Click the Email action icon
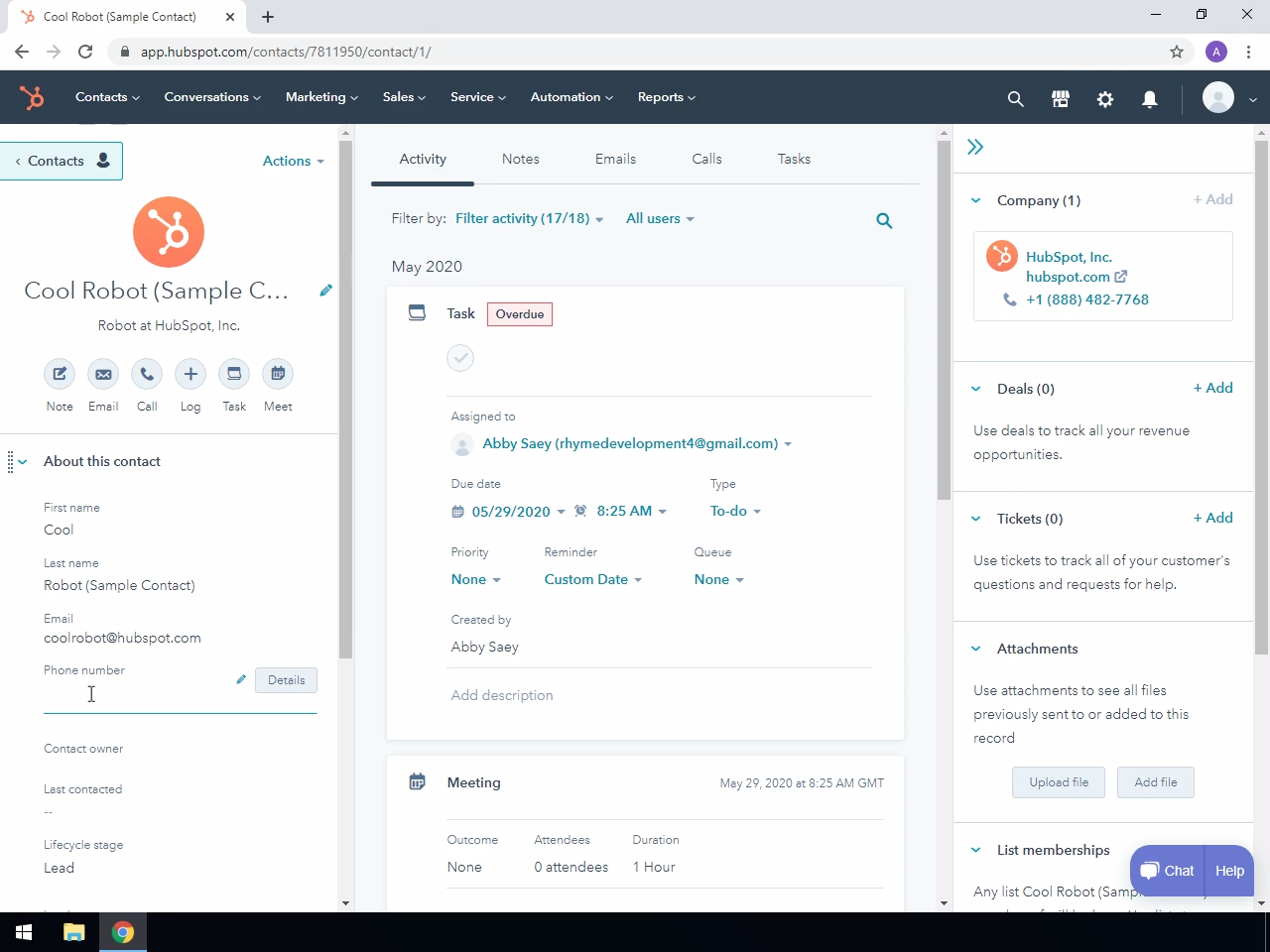The width and height of the screenshot is (1270, 952). pos(103,374)
